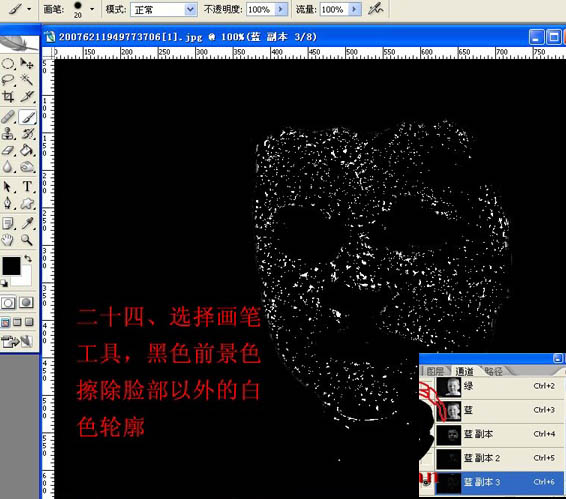Select the Eyedropper tool
Screen dimensions: 566x499
[27, 223]
